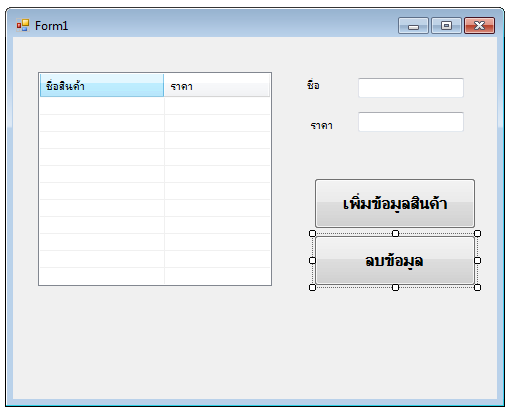Viewport: 511px width, 413px height.
Task: Click the ชื่อสินค้า column header
Action: pos(102,86)
